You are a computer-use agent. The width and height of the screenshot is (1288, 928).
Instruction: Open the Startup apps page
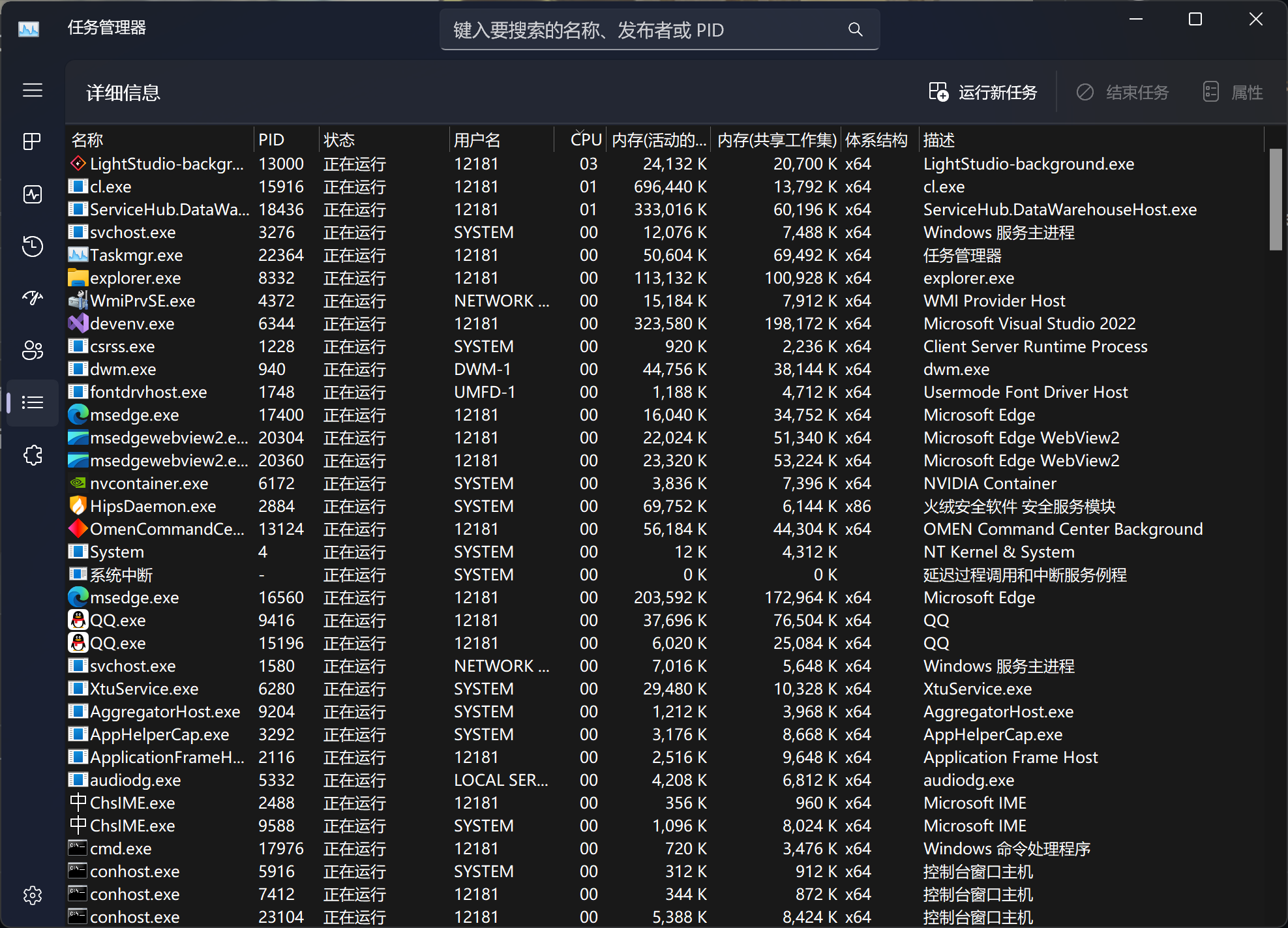32,298
